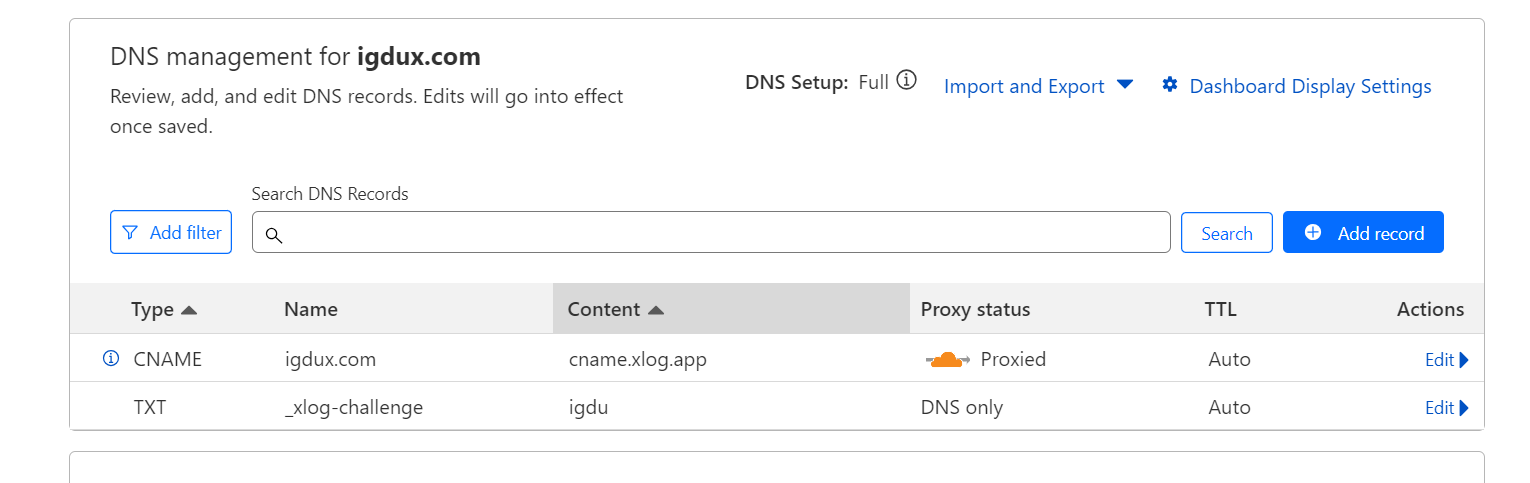1530x483 pixels.
Task: Expand Edit arrow for TXT record
Action: (x=1464, y=408)
